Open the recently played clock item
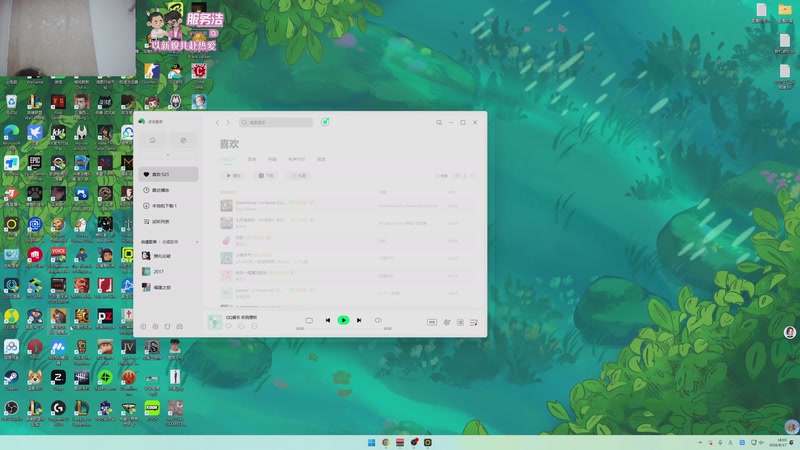 coord(168,190)
